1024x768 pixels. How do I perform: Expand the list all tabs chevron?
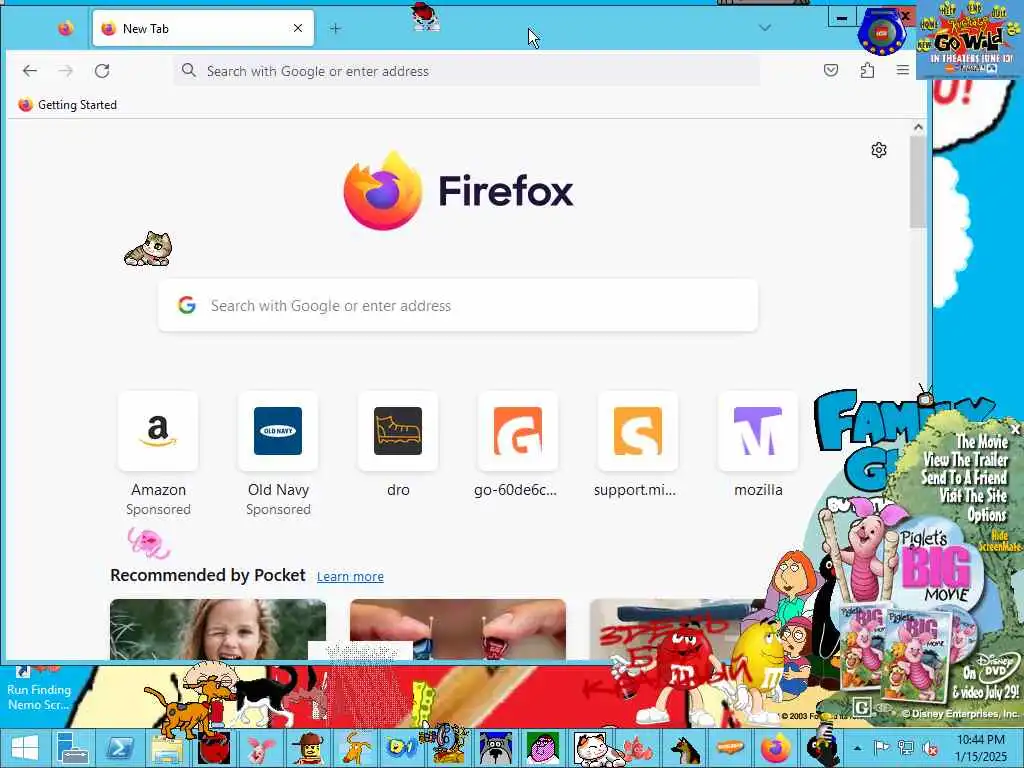[765, 28]
